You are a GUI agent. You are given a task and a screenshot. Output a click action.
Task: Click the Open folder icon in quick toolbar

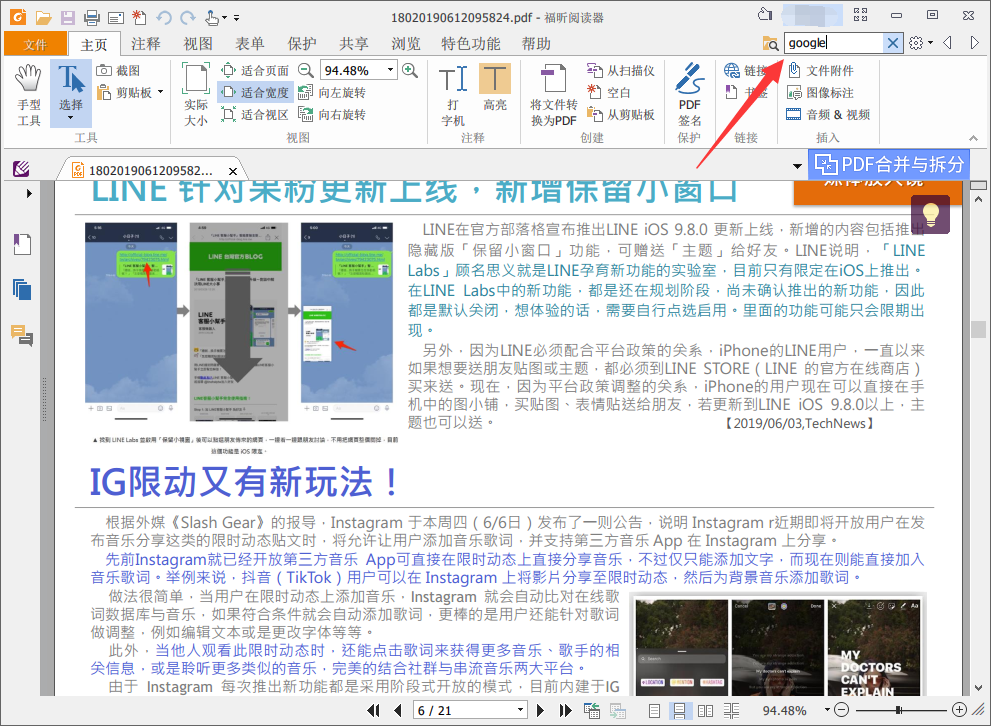[x=43, y=17]
